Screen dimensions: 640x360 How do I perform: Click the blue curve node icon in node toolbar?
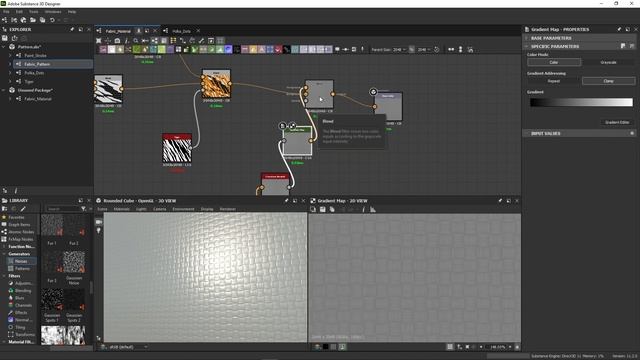click(229, 49)
